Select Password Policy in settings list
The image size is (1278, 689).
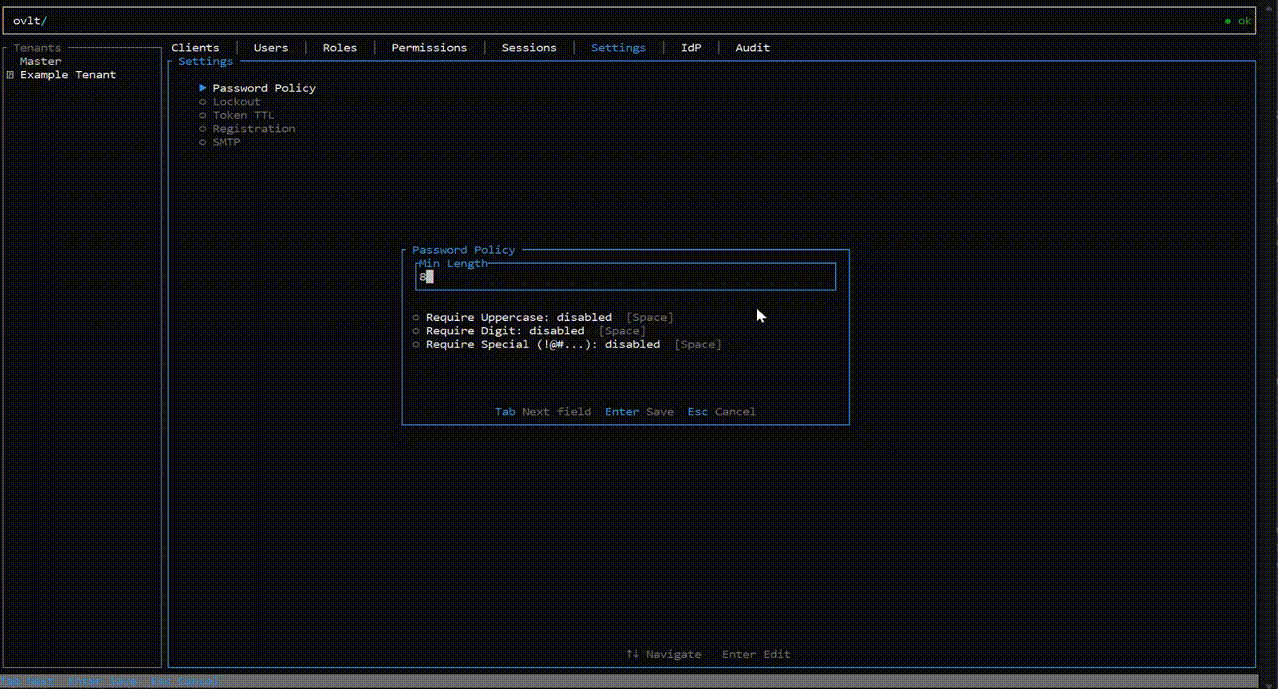coord(264,88)
